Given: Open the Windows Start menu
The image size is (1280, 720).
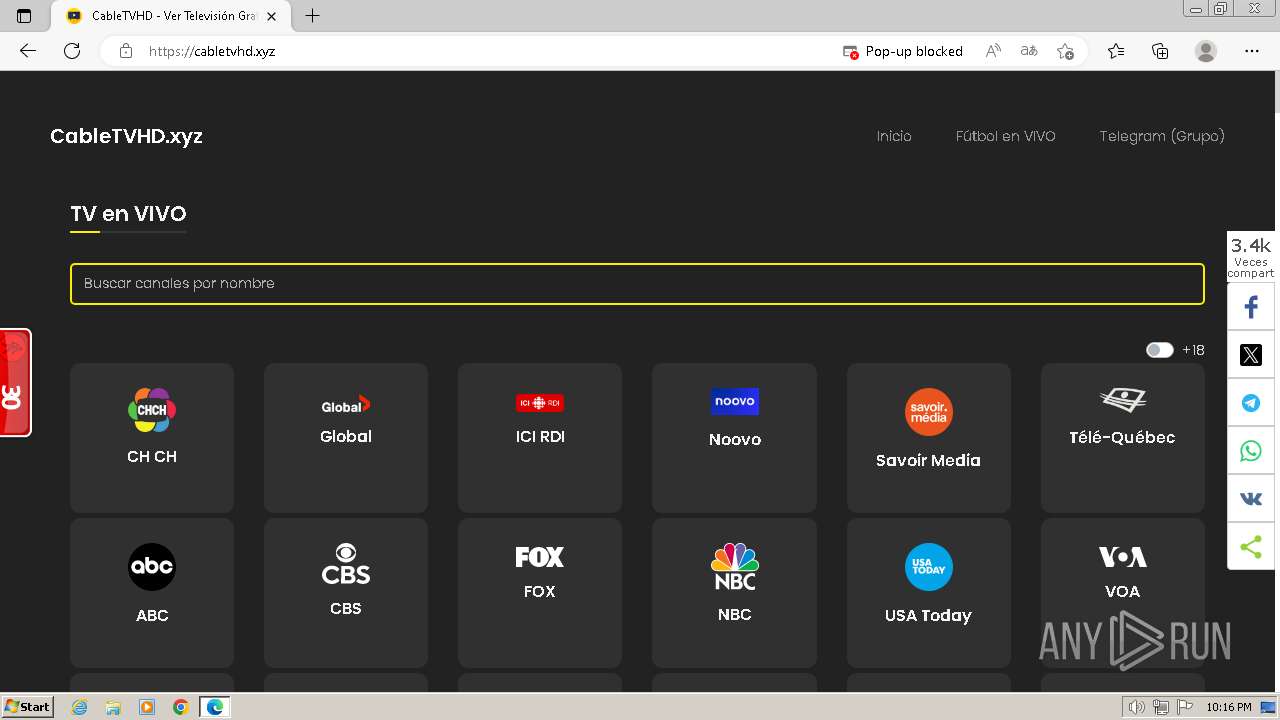Looking at the screenshot, I should [28, 706].
